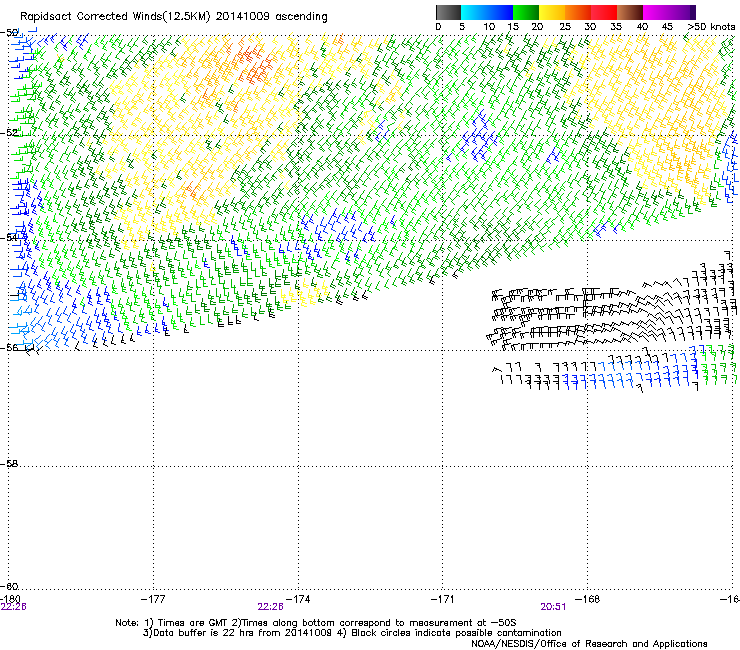Click the -52 latitude axis label
Screen dimensions: 740x650
pyautogui.click(x=9, y=133)
